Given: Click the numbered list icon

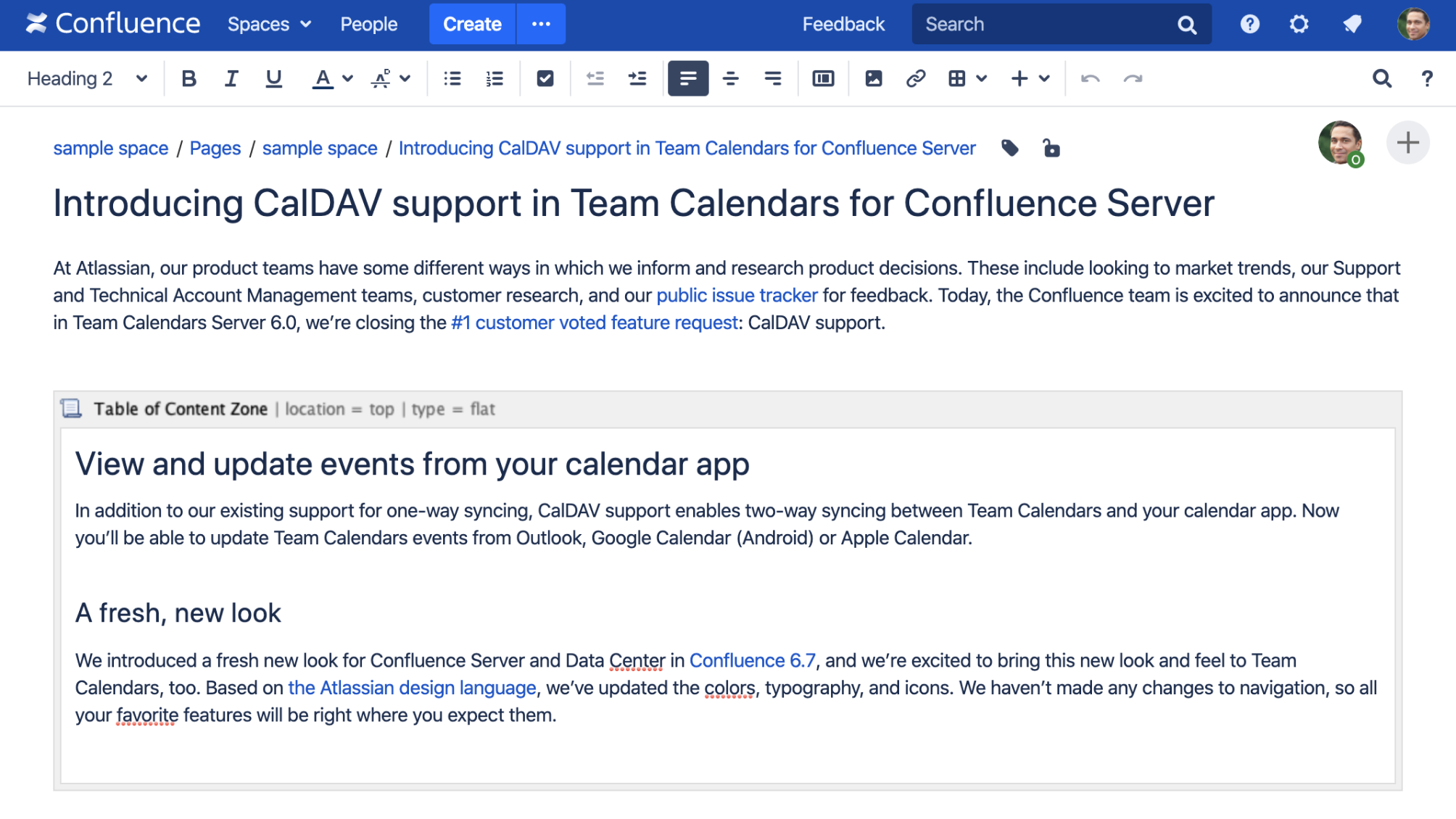Looking at the screenshot, I should (x=495, y=78).
